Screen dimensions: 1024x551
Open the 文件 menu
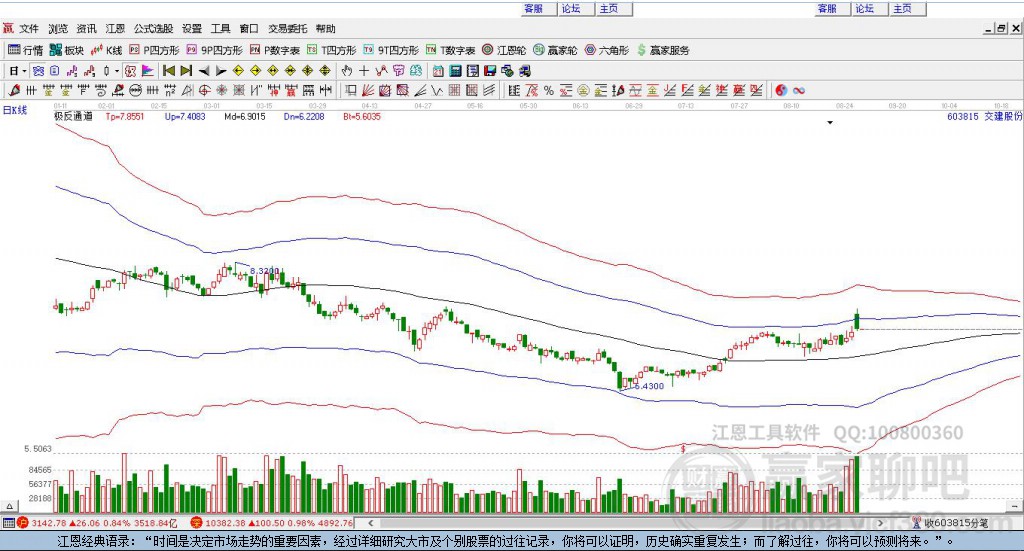coord(28,29)
